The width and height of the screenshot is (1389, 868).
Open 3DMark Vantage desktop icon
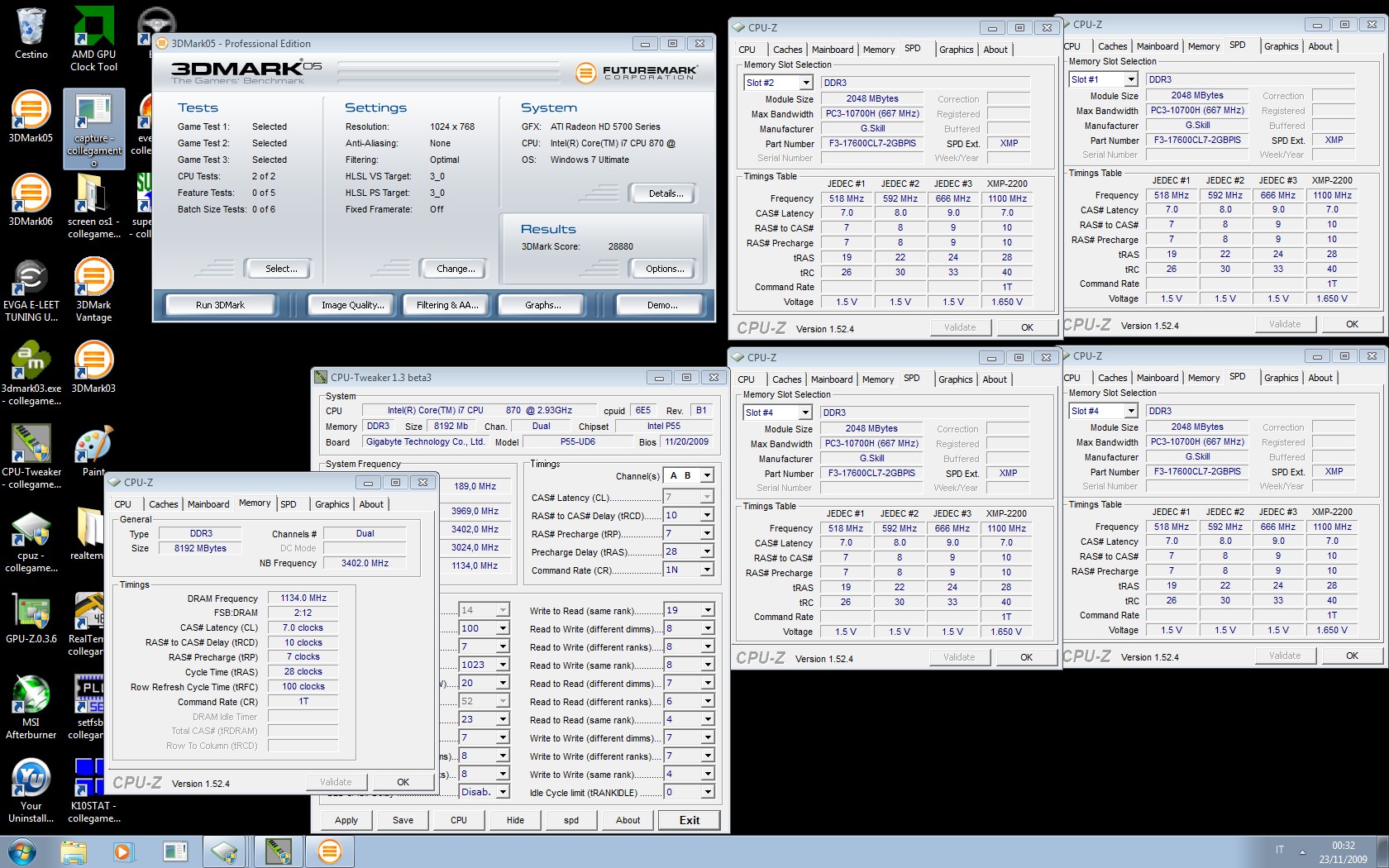click(93, 289)
